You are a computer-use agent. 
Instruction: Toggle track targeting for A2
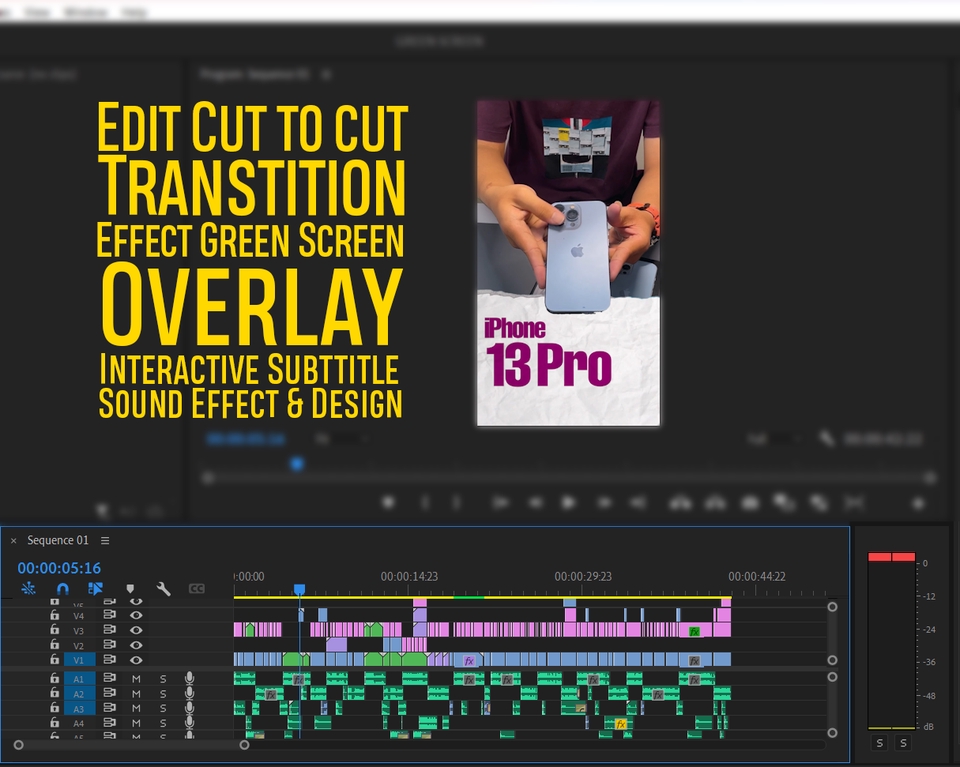click(x=79, y=694)
